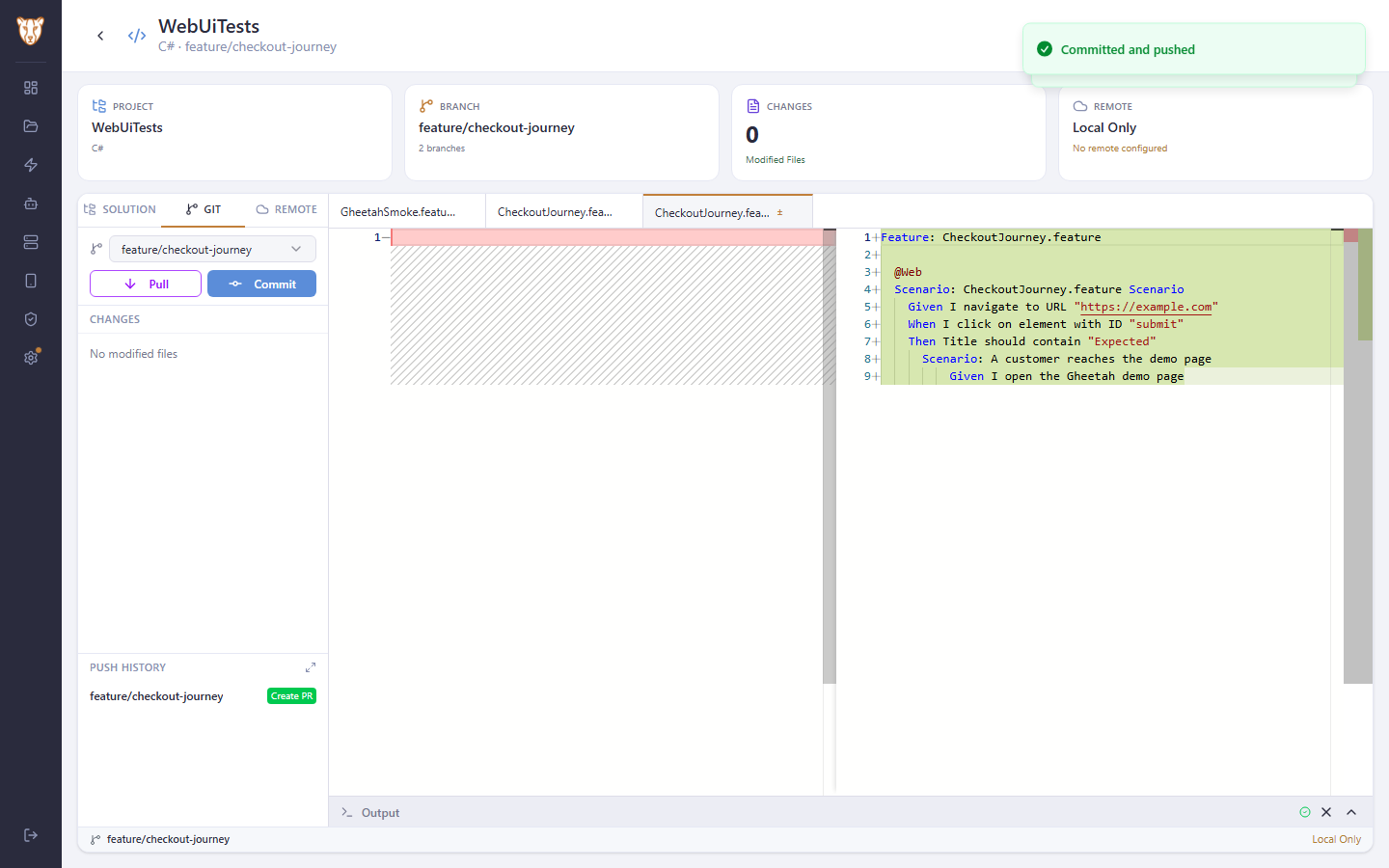This screenshot has width=1389, height=868.
Task: Open the mobile device icon in sidebar
Action: (x=31, y=281)
